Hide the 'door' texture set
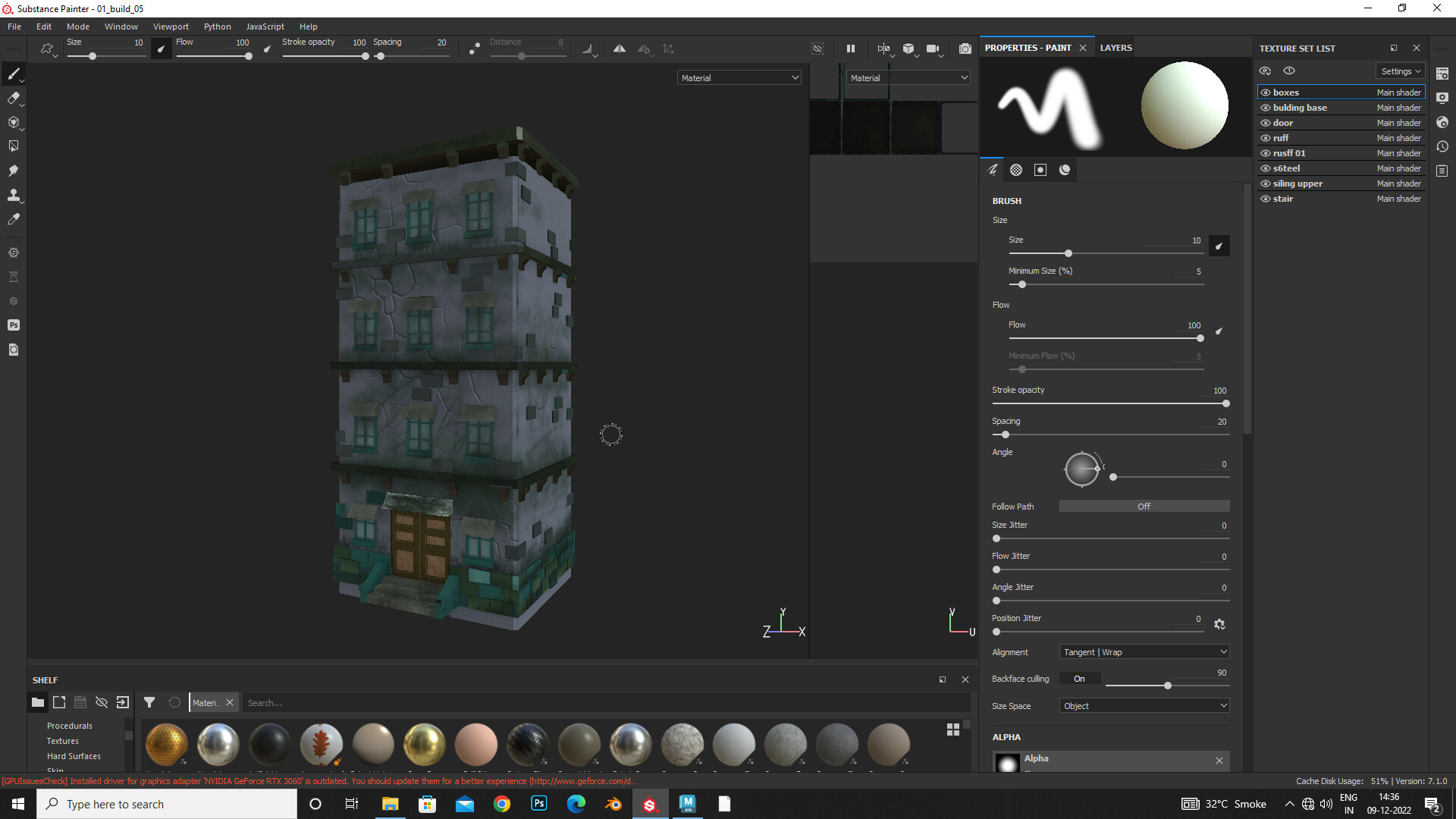The image size is (1456, 819). click(1265, 122)
